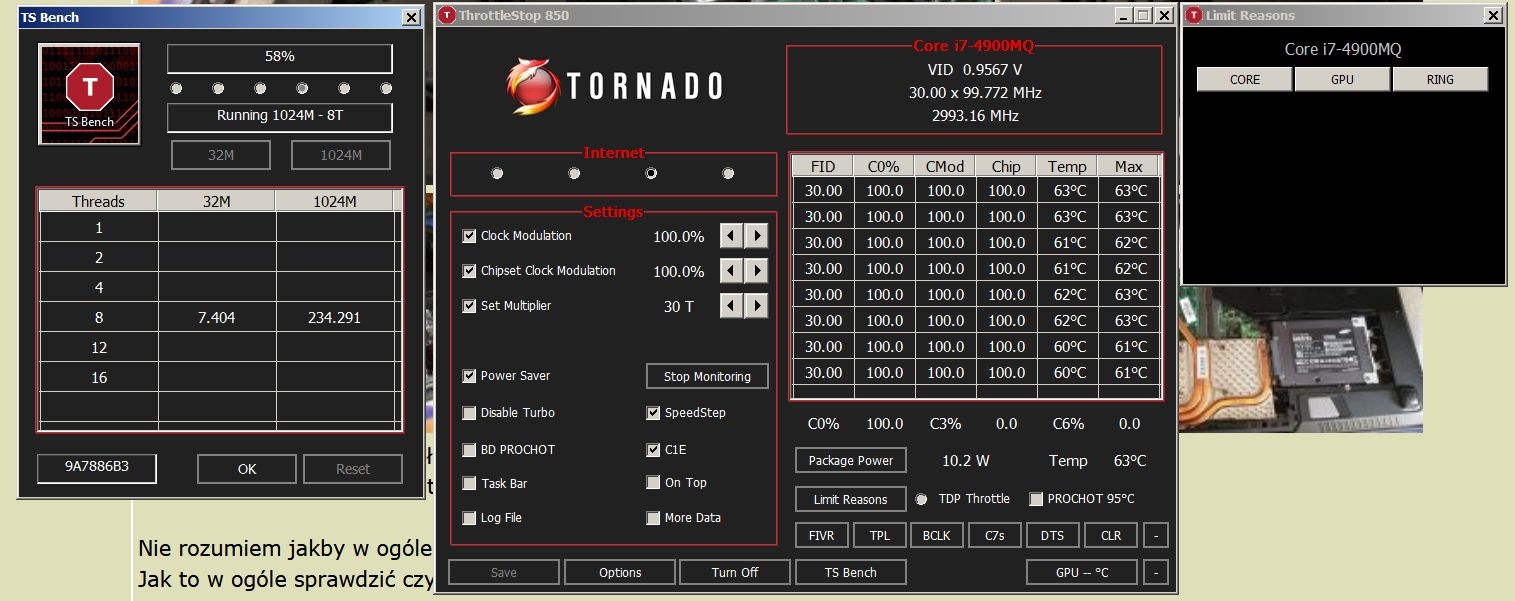Click minus button next to GPU
The image size is (1515, 601).
point(1155,572)
